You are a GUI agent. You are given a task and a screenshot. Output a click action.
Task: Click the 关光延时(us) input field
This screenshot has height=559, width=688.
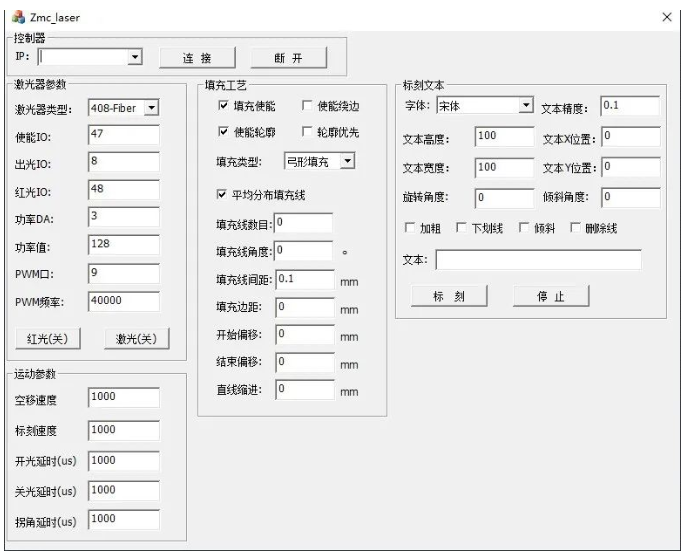[124, 491]
